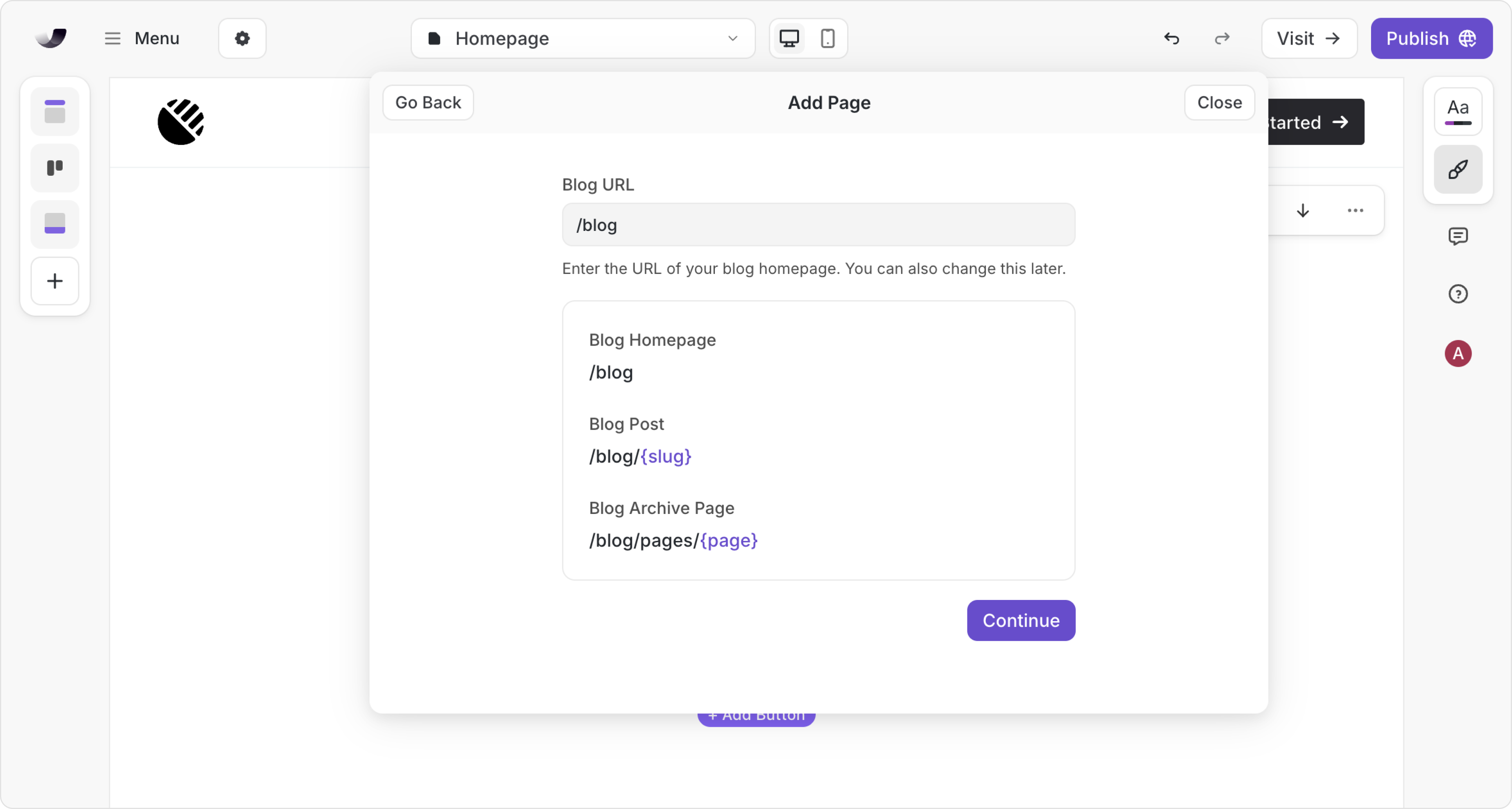1512x809 pixels.
Task: Select the columns layout icon in sidebar
Action: click(54, 168)
